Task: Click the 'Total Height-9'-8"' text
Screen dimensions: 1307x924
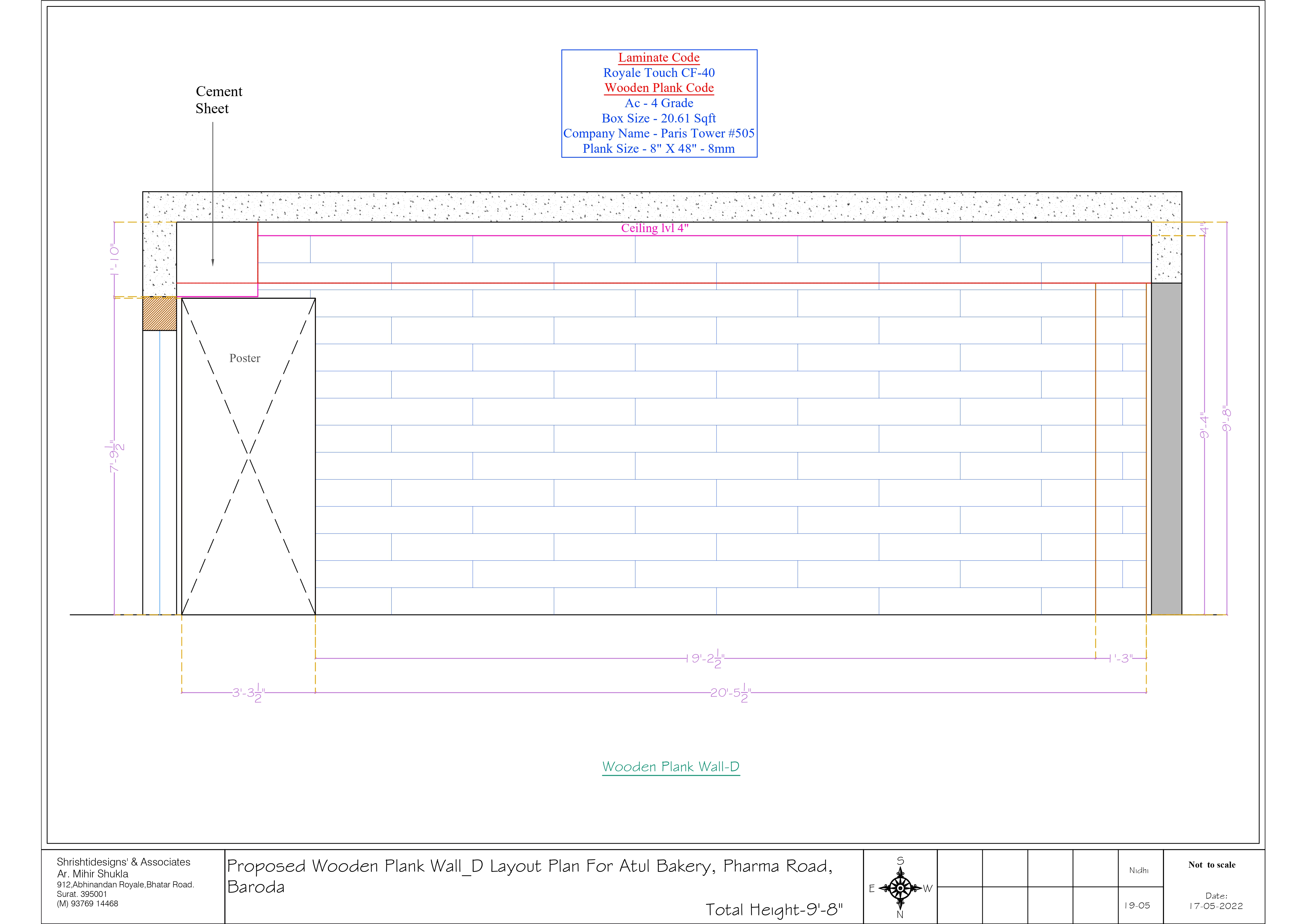Action: pos(774,910)
